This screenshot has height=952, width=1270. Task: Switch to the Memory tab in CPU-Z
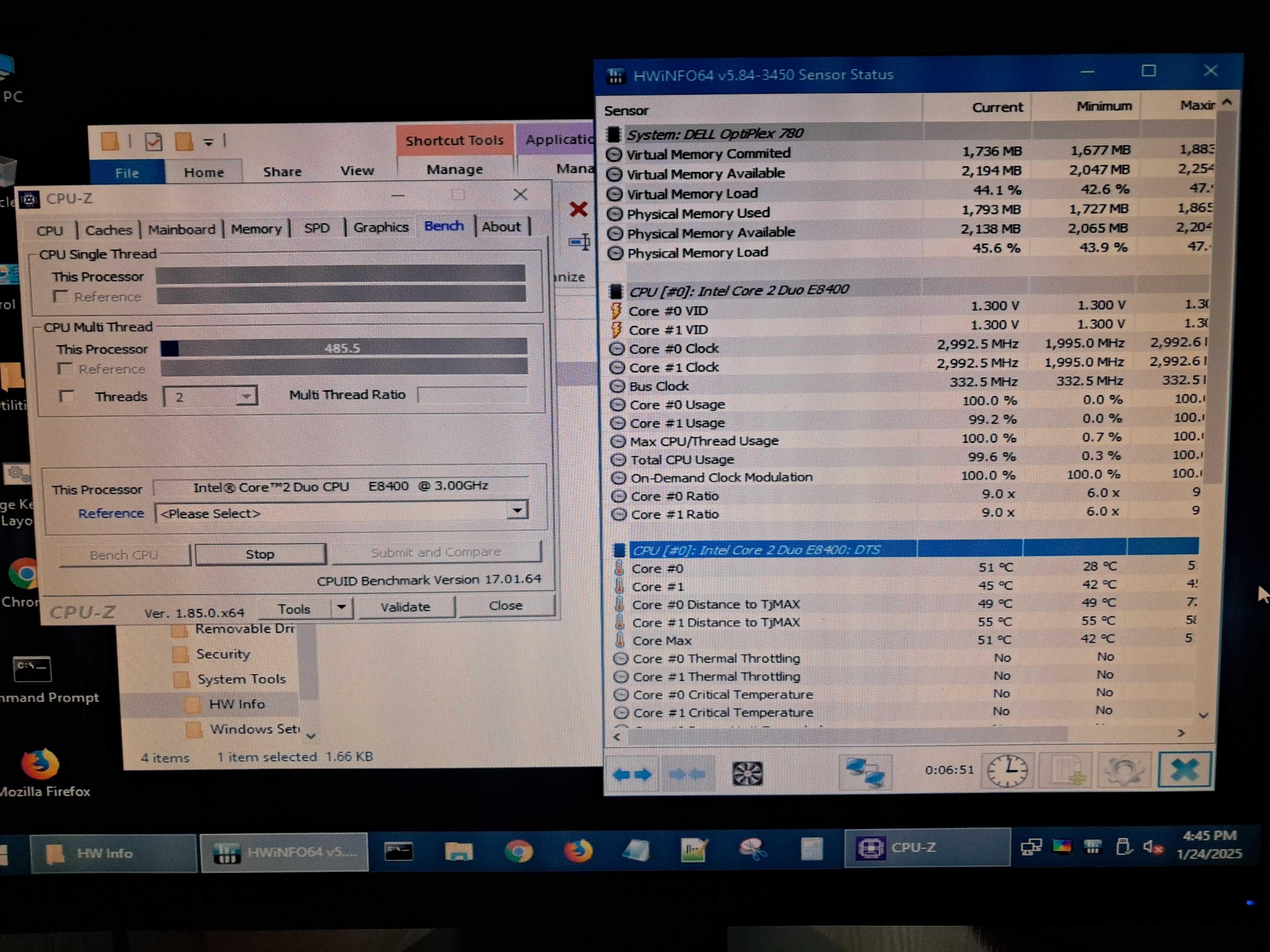256,229
